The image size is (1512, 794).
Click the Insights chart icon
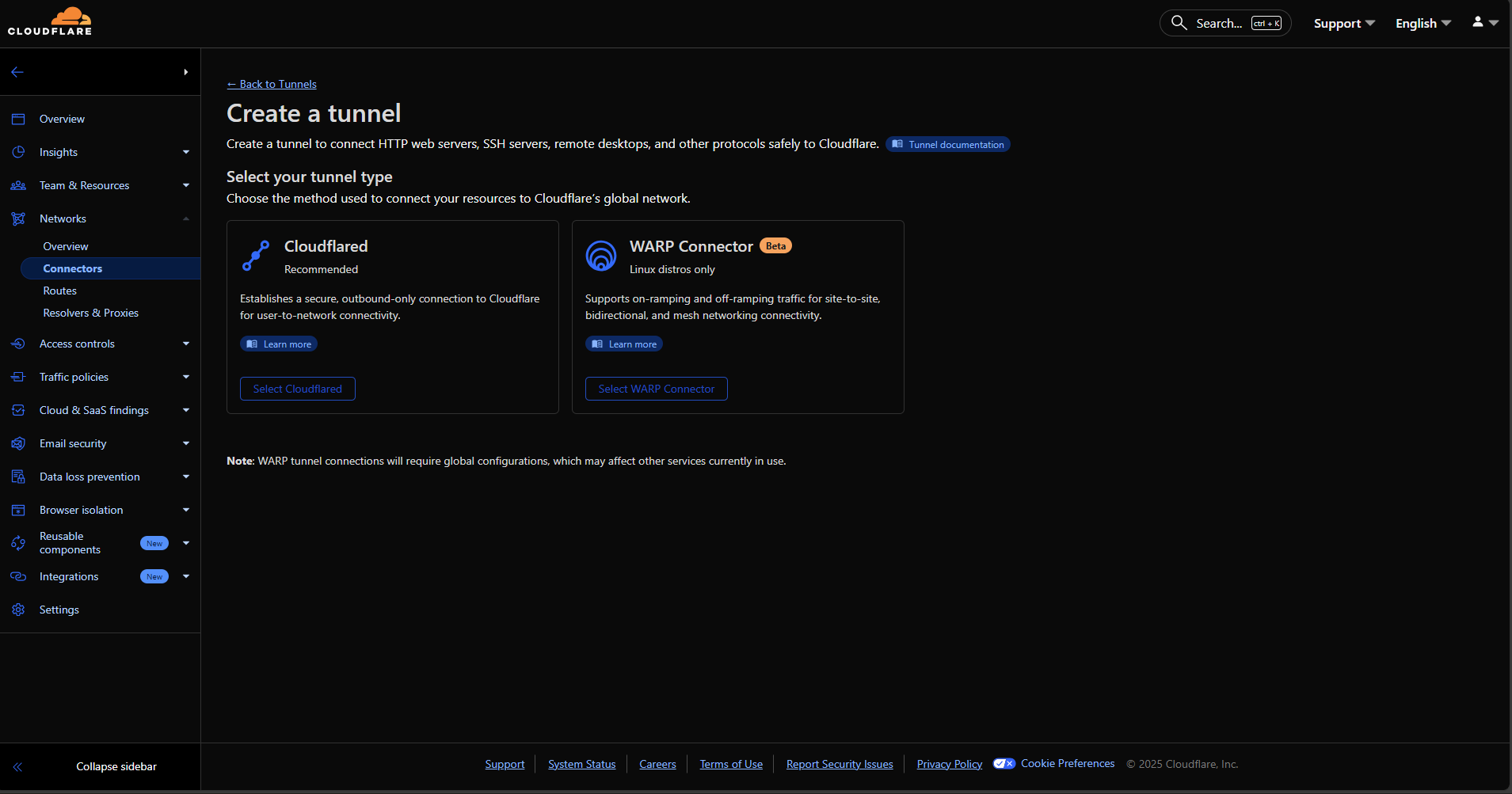(x=18, y=152)
